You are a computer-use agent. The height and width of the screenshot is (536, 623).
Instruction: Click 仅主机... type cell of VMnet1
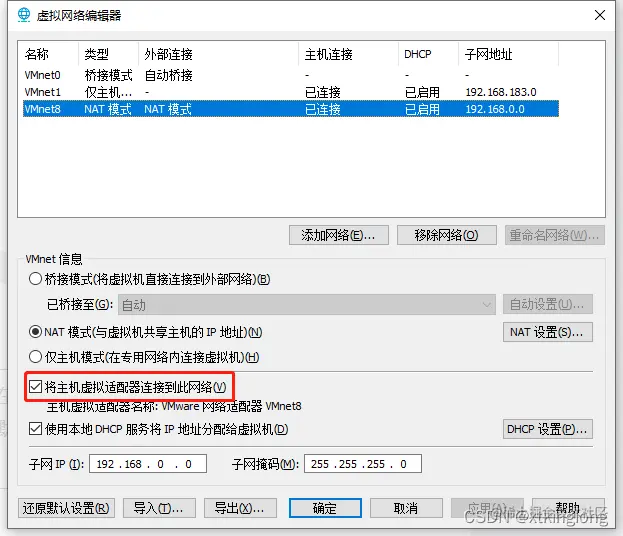point(108,92)
